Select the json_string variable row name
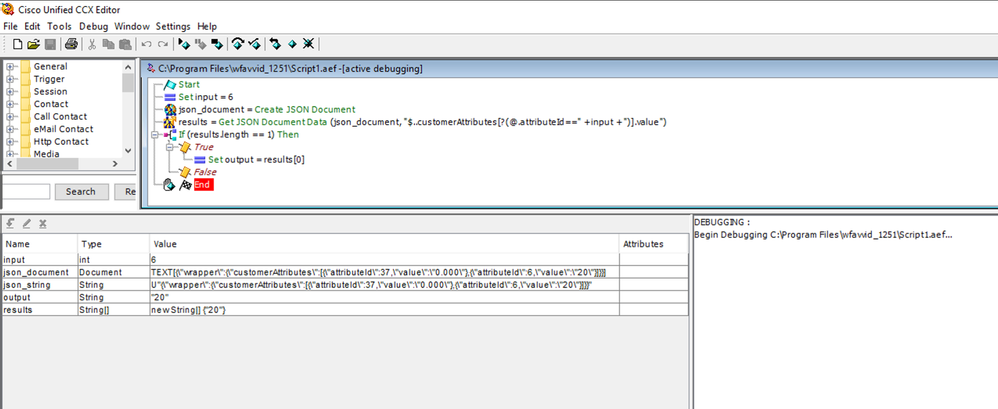Screen dimensions: 998x409 tap(39, 286)
